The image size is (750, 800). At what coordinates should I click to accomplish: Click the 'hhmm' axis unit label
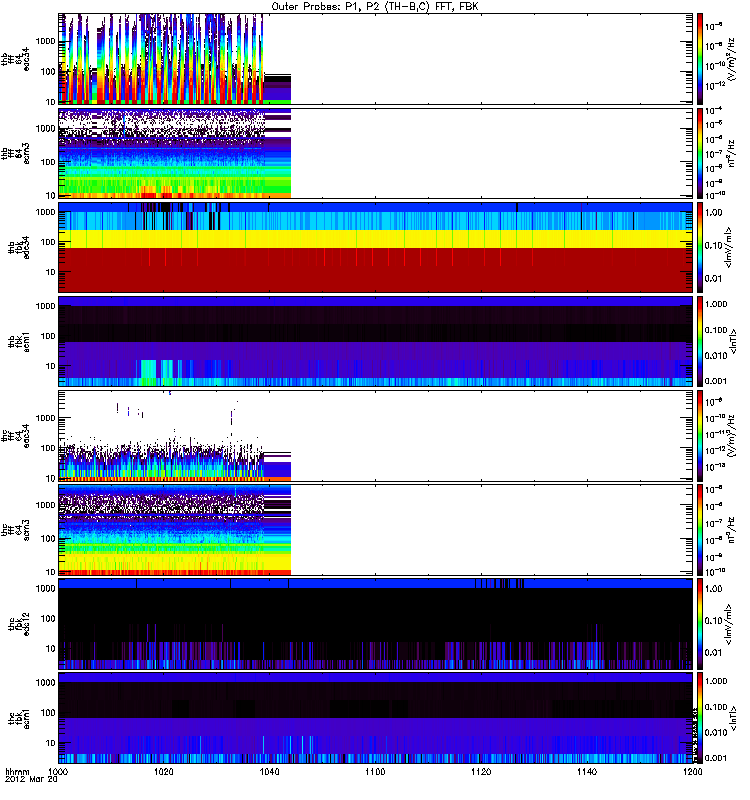pos(16,773)
